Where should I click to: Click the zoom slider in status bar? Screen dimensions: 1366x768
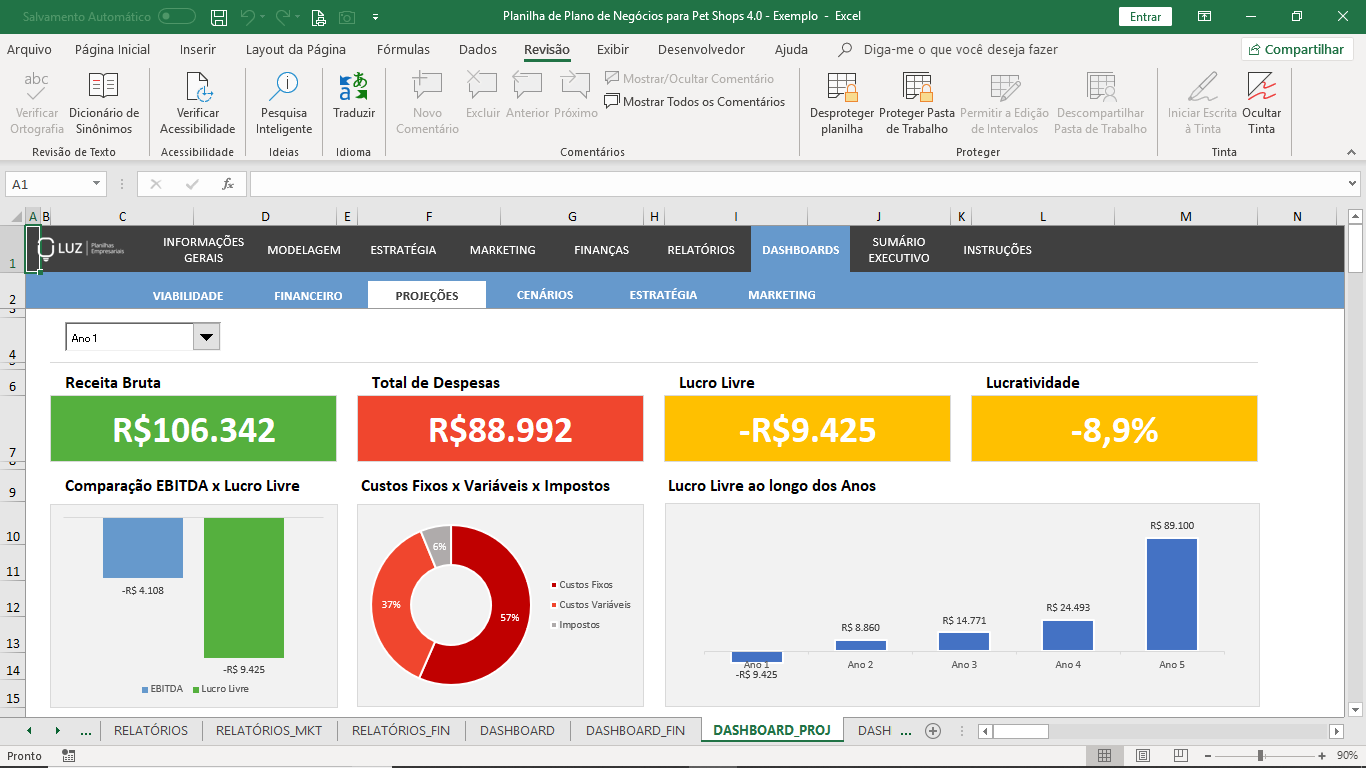1260,756
